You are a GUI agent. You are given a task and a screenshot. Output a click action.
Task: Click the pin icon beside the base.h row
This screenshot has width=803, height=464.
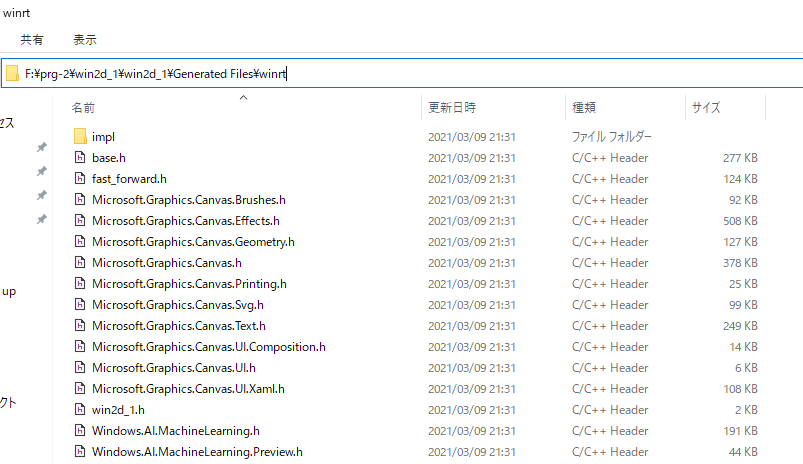pyautogui.click(x=41, y=171)
